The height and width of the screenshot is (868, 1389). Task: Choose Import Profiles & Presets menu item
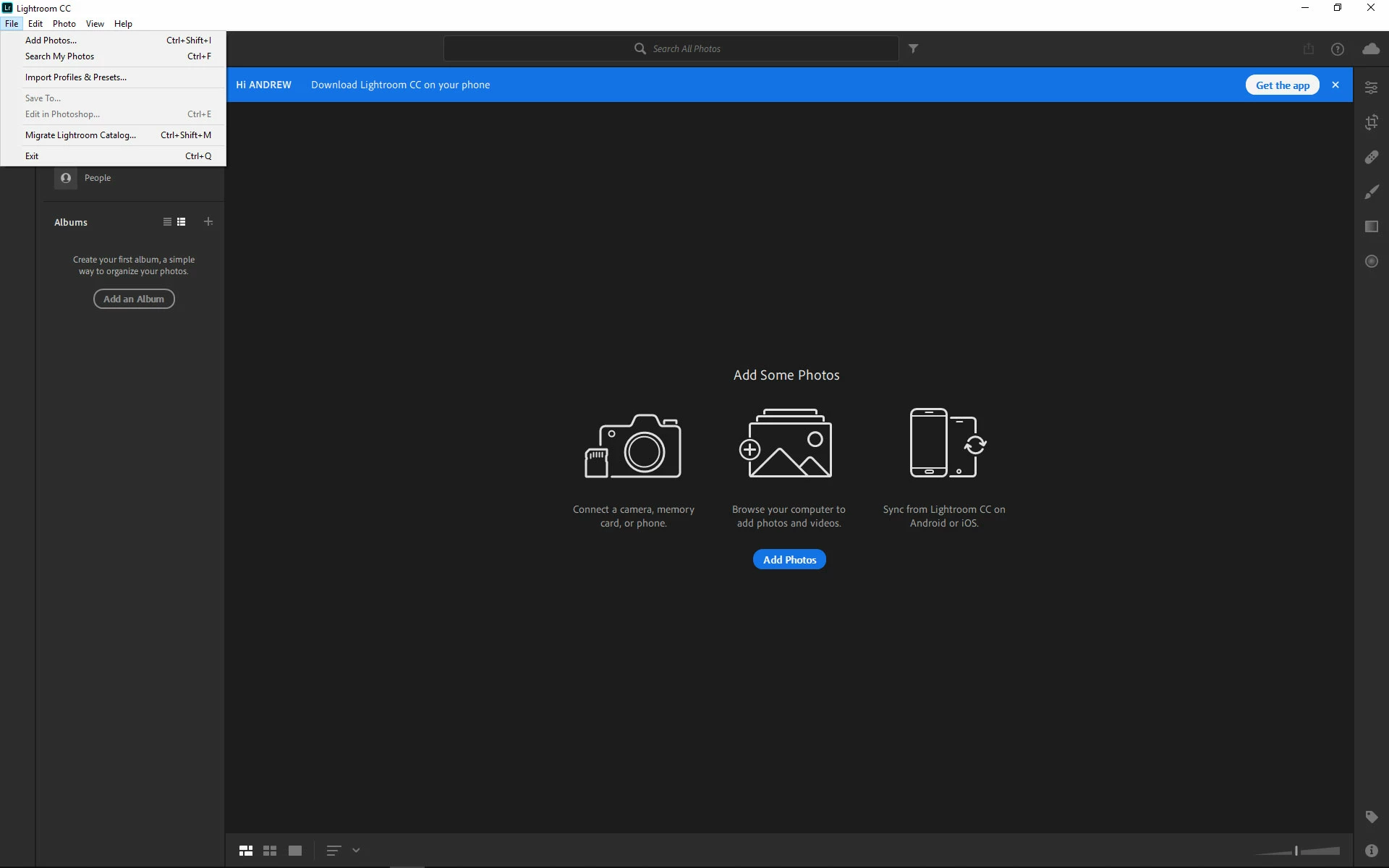(x=76, y=77)
